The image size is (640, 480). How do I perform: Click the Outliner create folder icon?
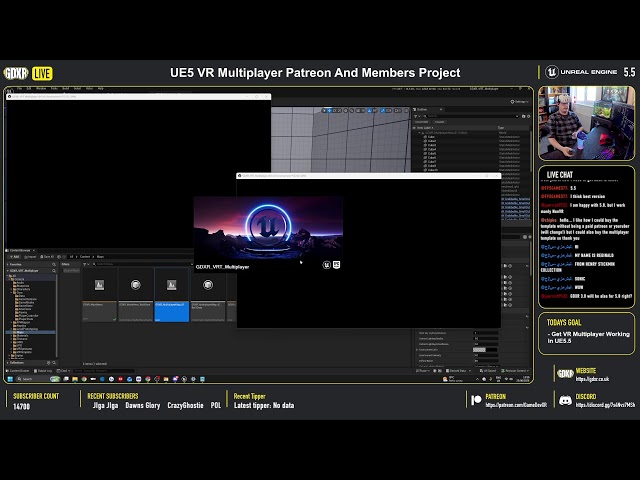[x=524, y=116]
